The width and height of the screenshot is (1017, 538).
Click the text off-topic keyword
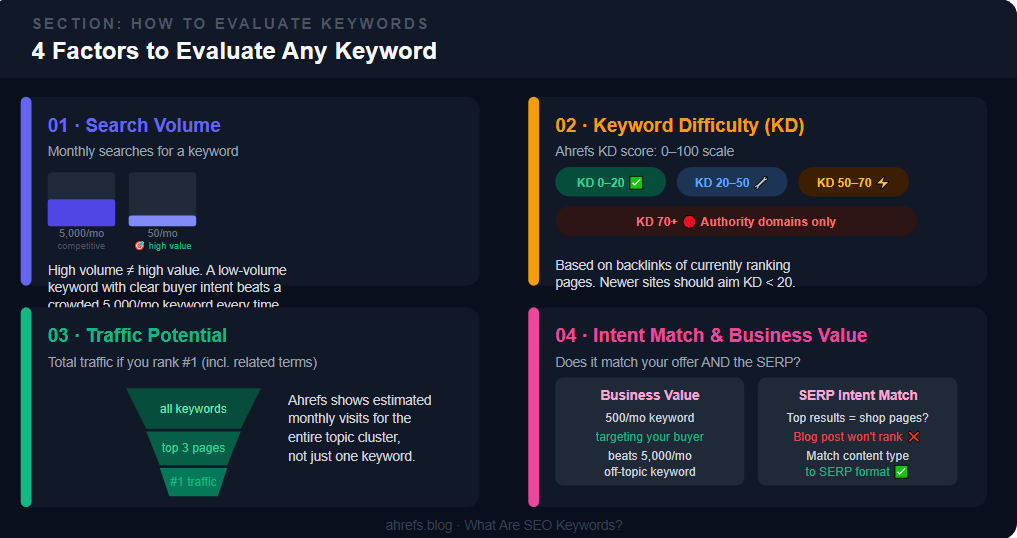[x=650, y=472]
